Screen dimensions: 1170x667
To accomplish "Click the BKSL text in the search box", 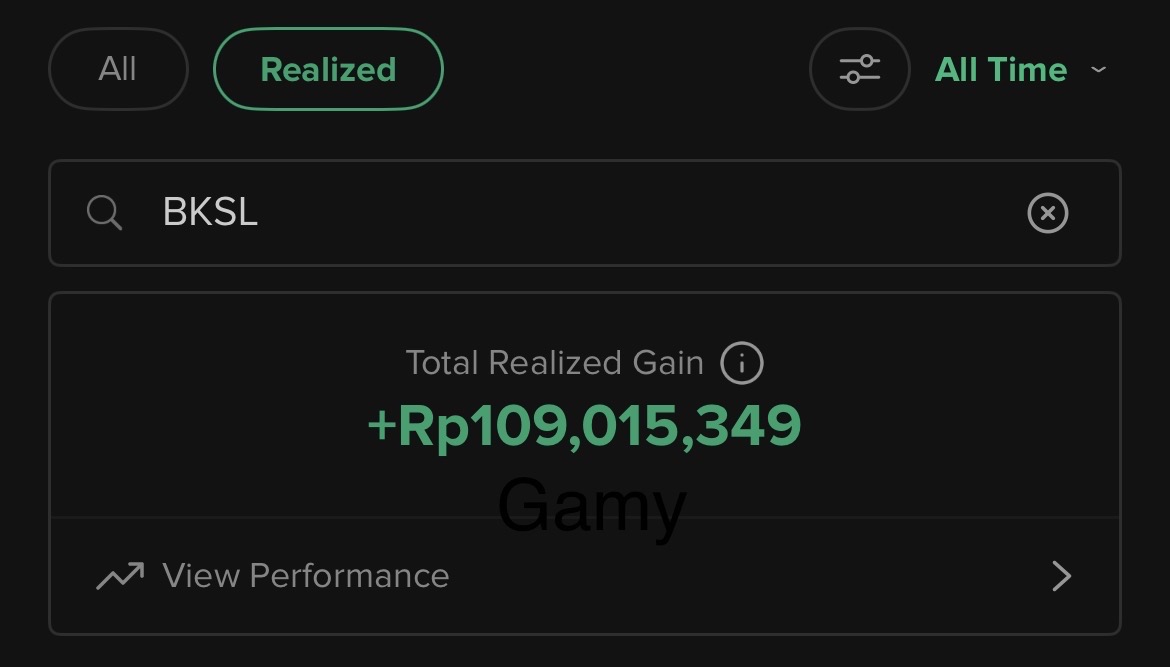I will click(210, 213).
